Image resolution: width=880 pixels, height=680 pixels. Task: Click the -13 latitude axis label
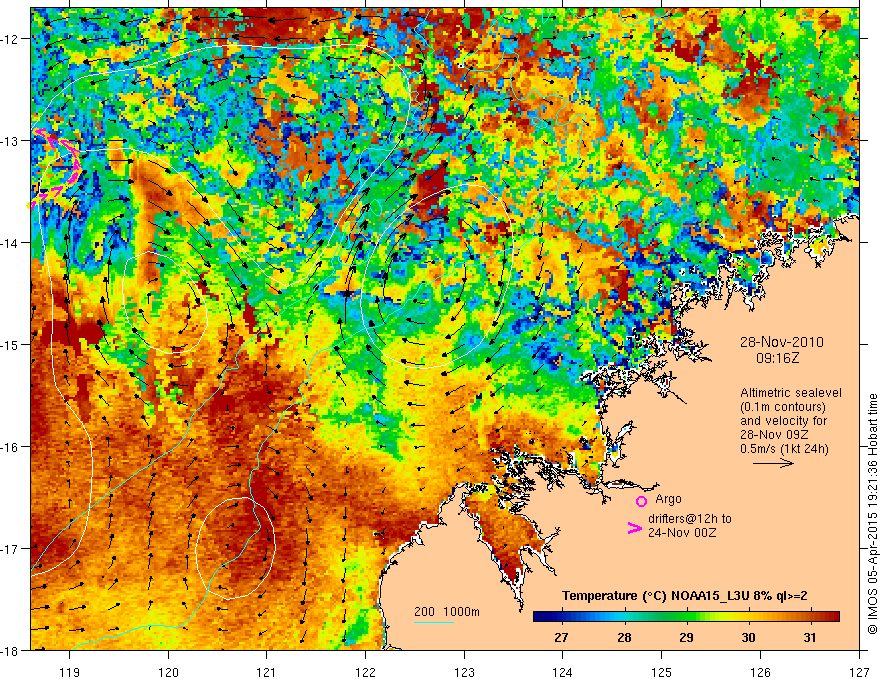[10, 141]
